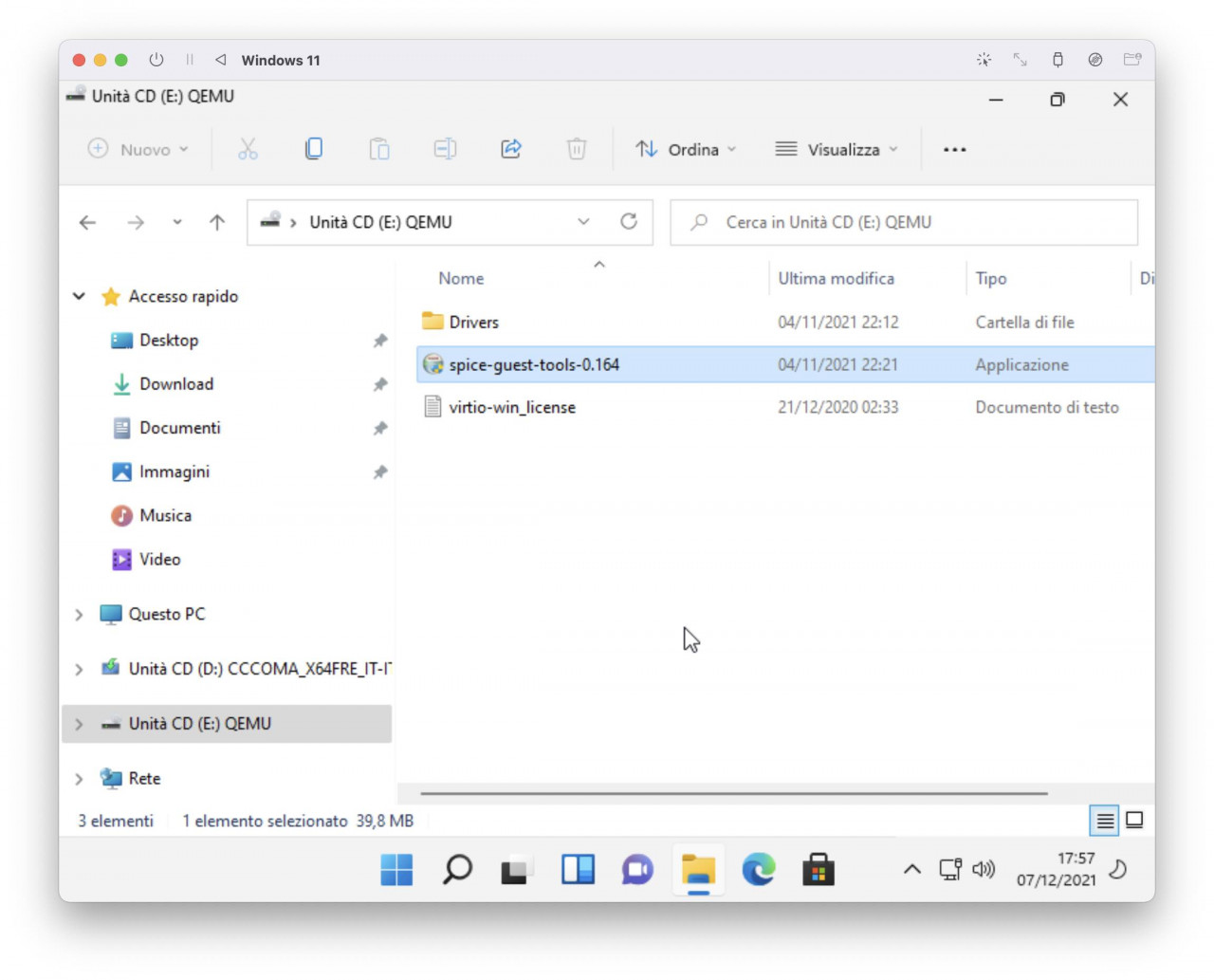Expand Unità CD (D:) tree node
Screen dimensions: 1214x980
point(79,669)
